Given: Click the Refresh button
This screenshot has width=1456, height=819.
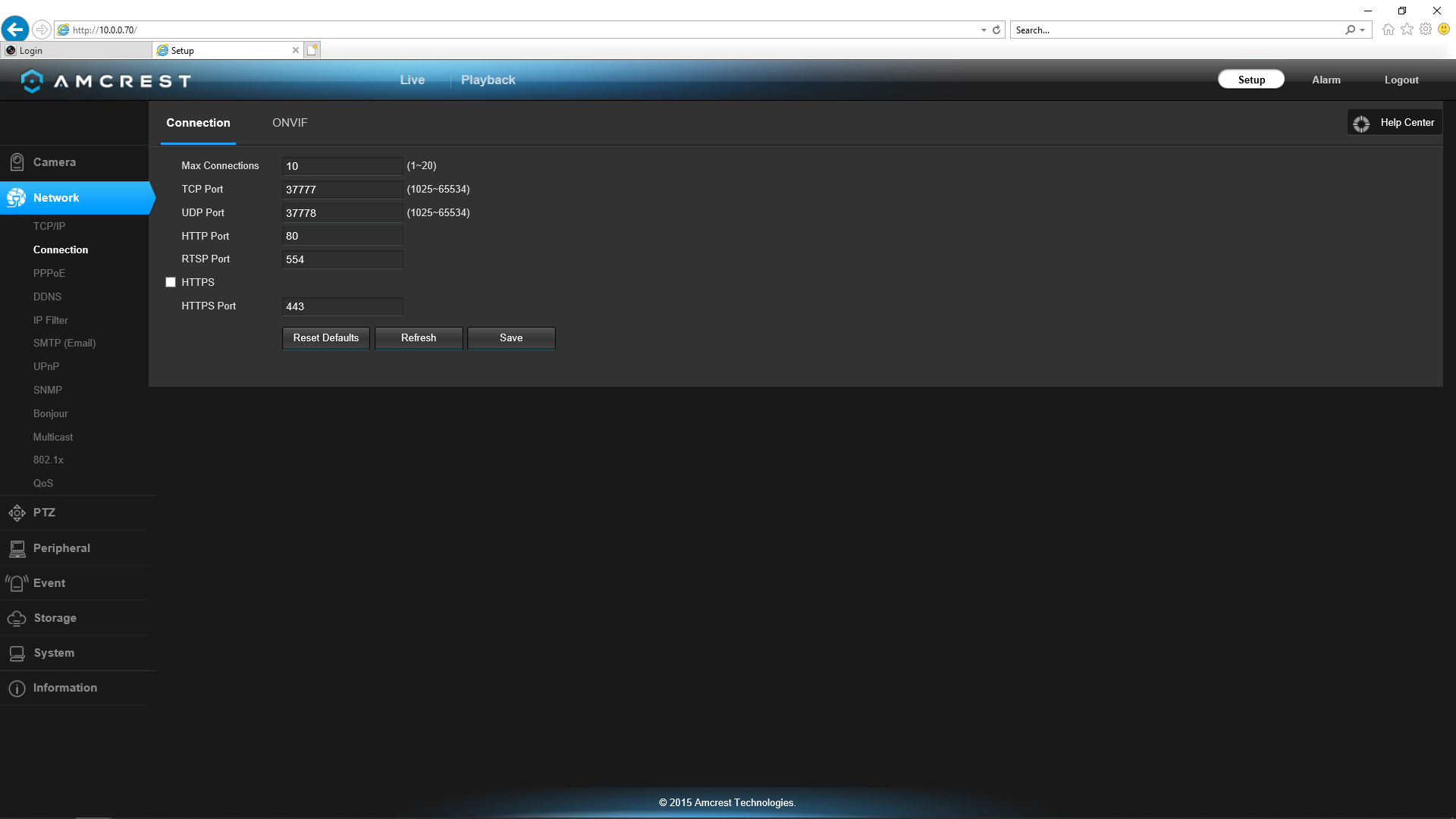Looking at the screenshot, I should (419, 338).
